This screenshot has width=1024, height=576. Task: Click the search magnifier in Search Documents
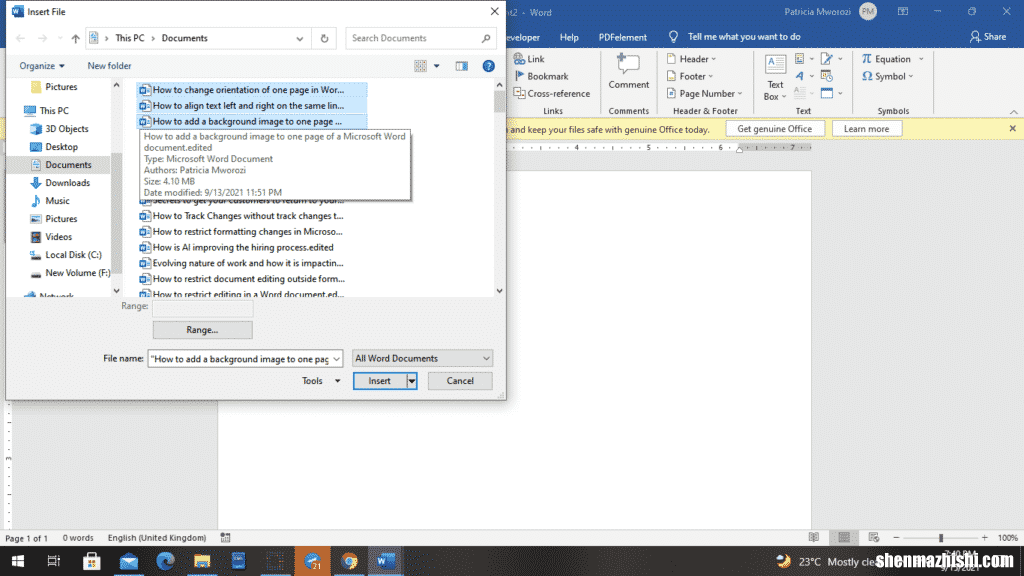click(x=486, y=39)
